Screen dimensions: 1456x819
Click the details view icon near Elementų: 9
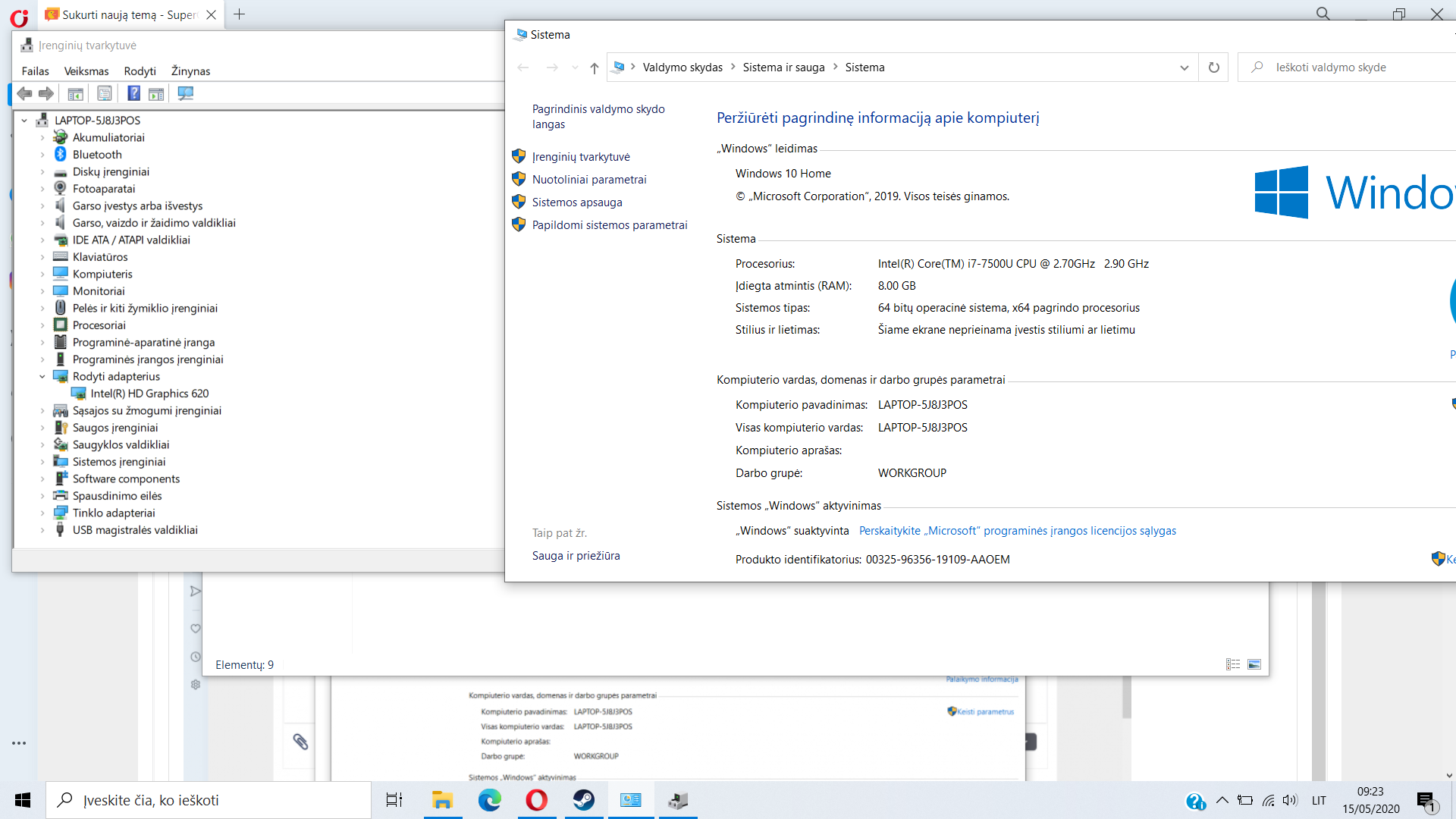coord(1233,664)
